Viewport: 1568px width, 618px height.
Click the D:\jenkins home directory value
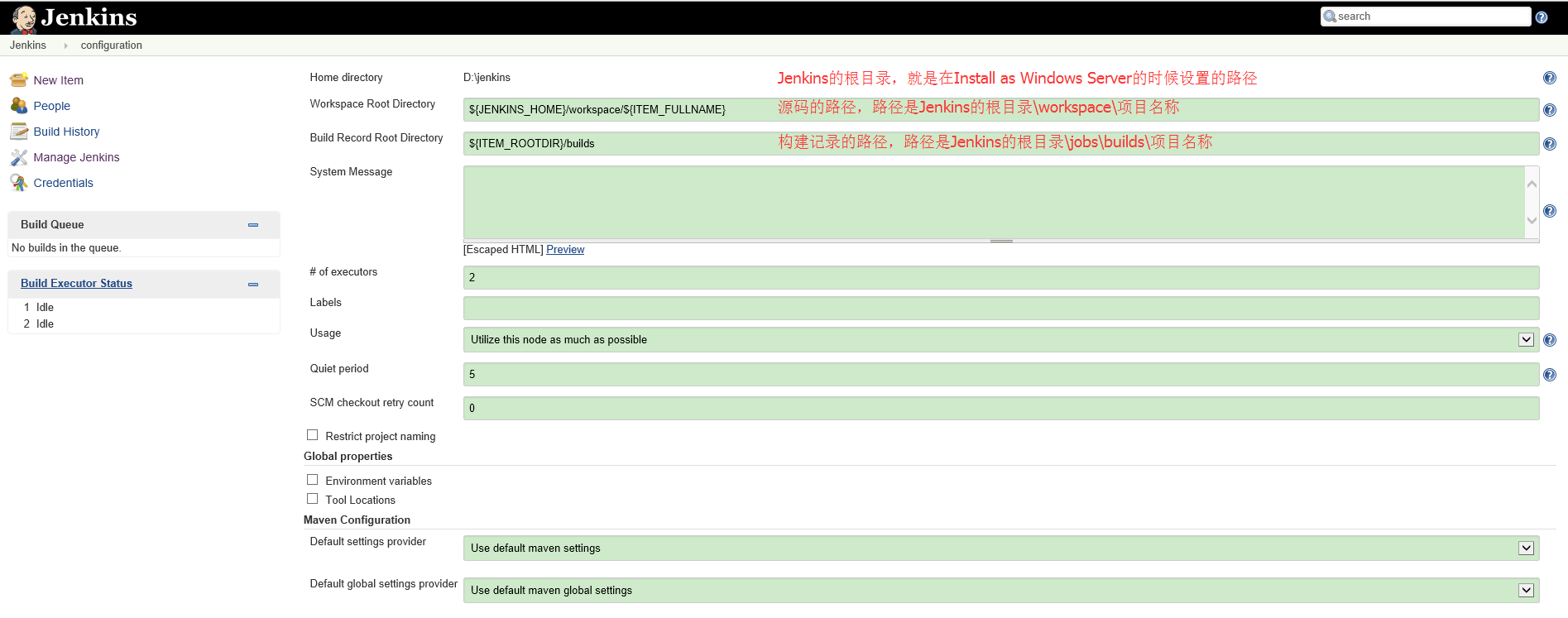tap(487, 77)
